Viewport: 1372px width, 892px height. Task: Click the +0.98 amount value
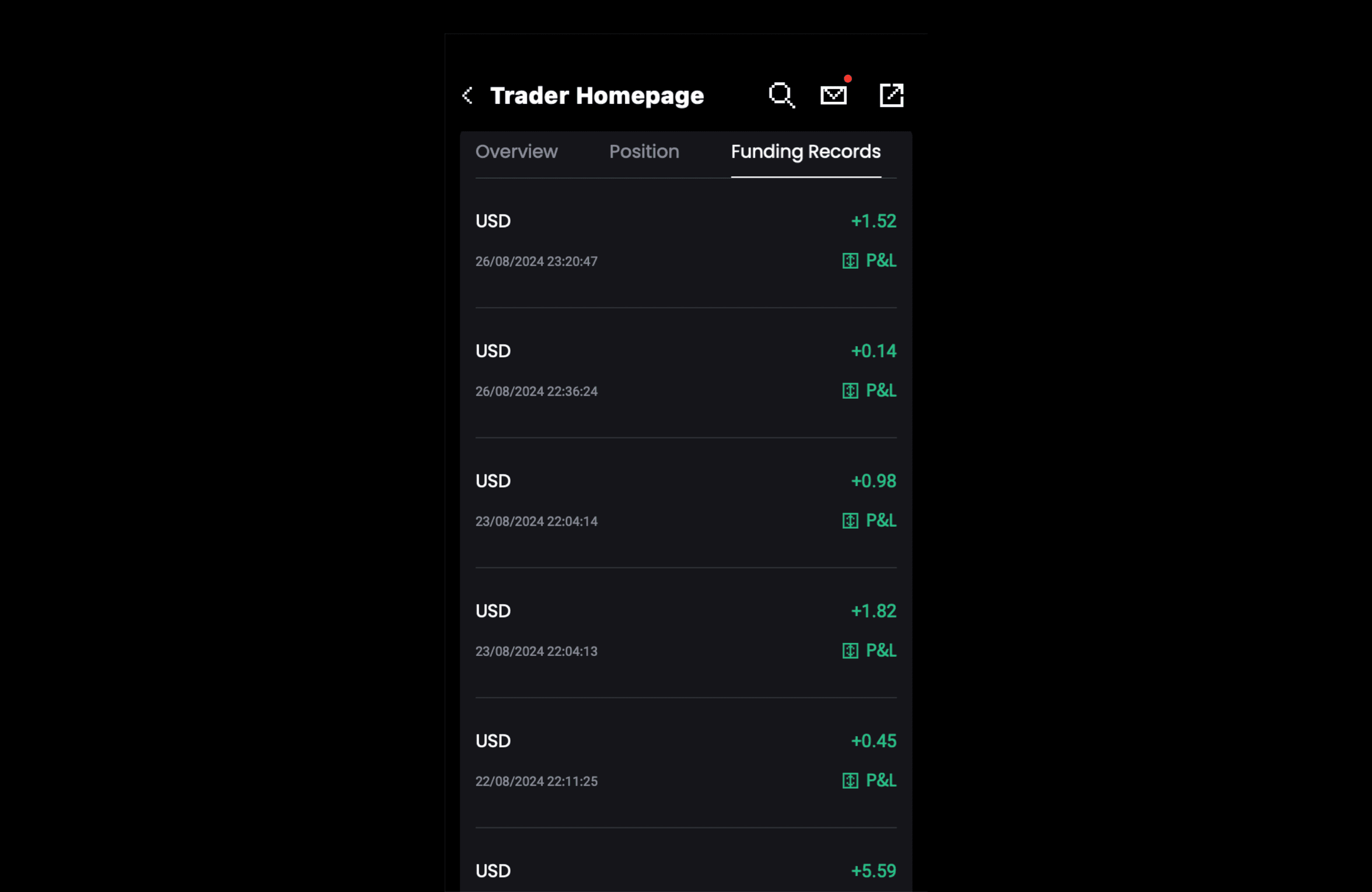(x=874, y=481)
